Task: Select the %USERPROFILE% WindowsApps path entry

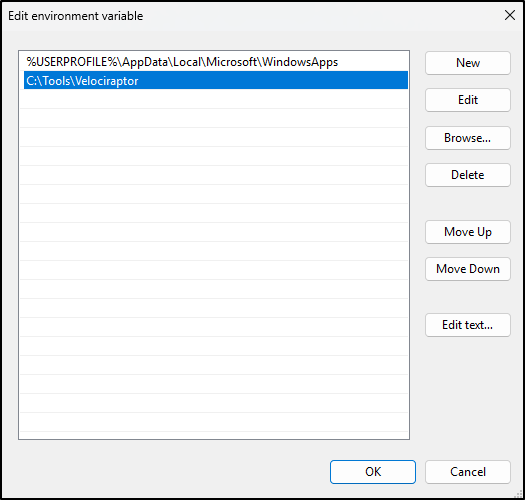Action: coord(214,62)
